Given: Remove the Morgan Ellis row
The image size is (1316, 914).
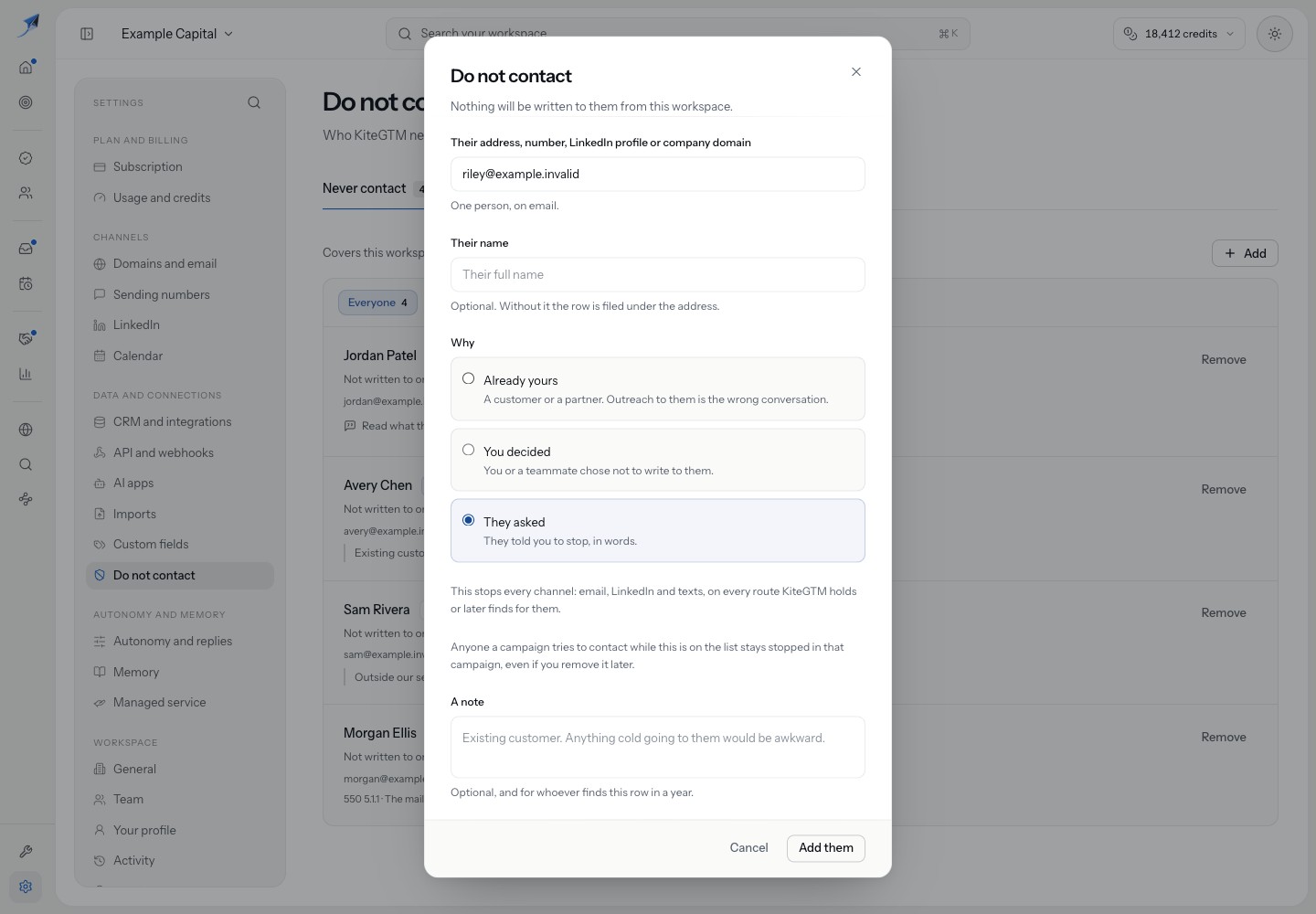Looking at the screenshot, I should [x=1224, y=738].
